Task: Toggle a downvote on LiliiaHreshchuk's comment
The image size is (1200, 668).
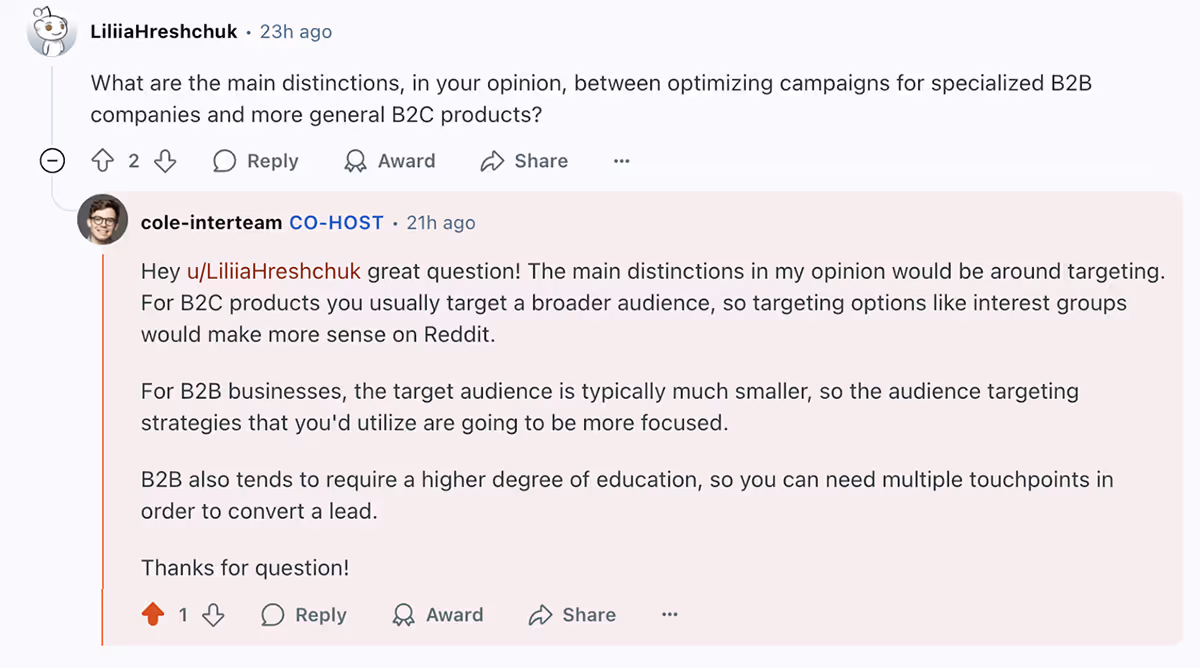Action: [x=166, y=160]
